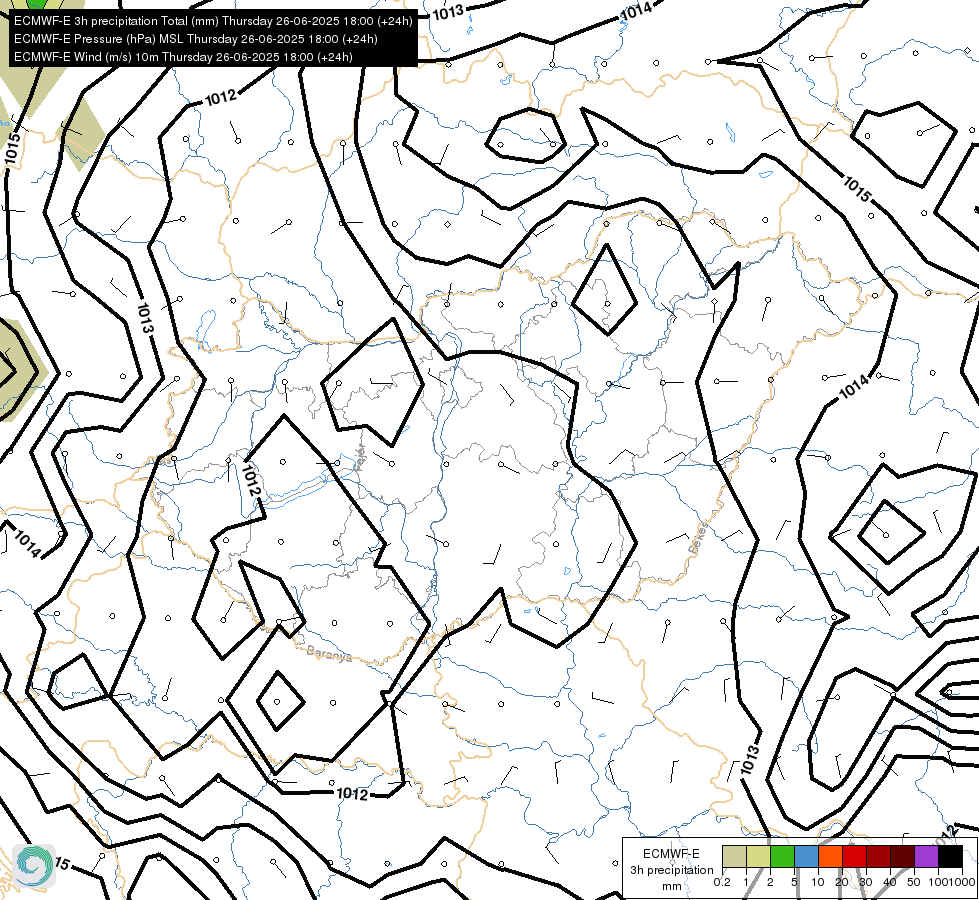Viewport: 979px width, 900px height.
Task: Click the 'ECMWF-E' title in the legend
Action: click(x=671, y=854)
